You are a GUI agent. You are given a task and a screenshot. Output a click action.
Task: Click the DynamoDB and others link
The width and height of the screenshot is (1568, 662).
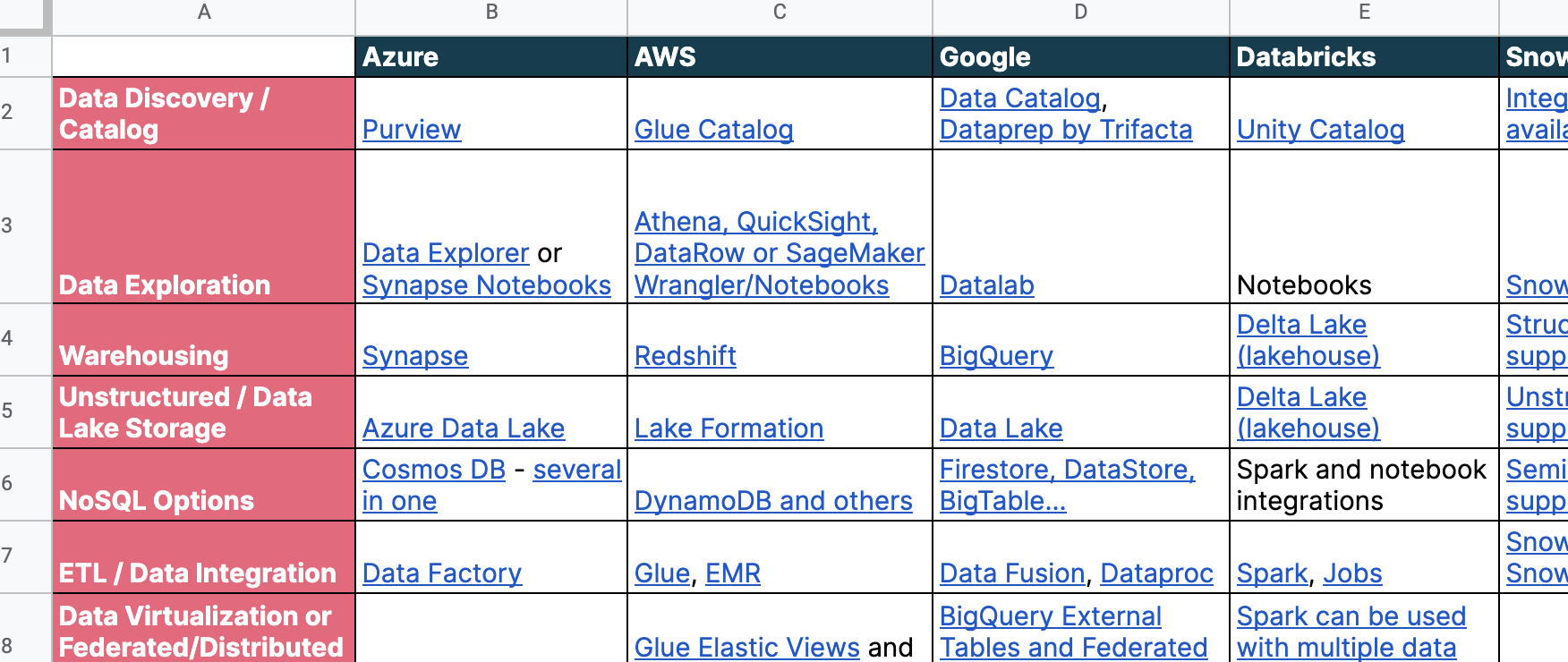point(773,501)
